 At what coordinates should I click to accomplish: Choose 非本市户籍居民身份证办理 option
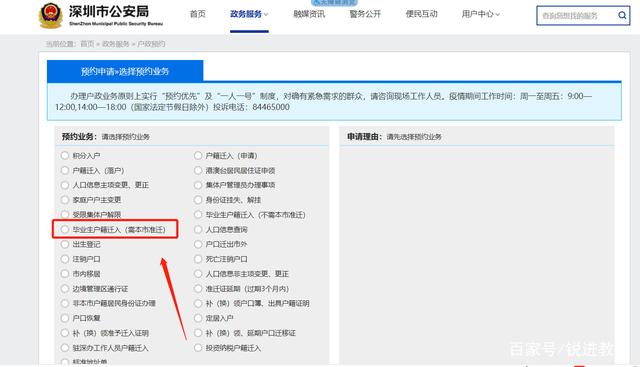64,303
